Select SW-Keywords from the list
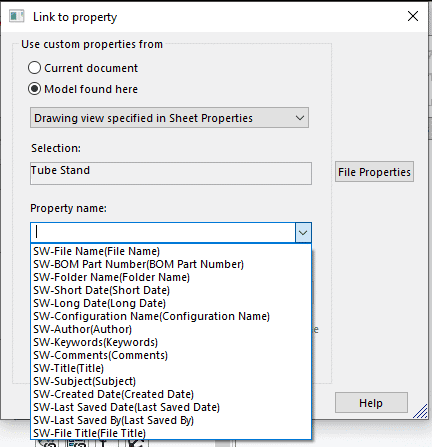The width and height of the screenshot is (432, 447). (x=171, y=342)
